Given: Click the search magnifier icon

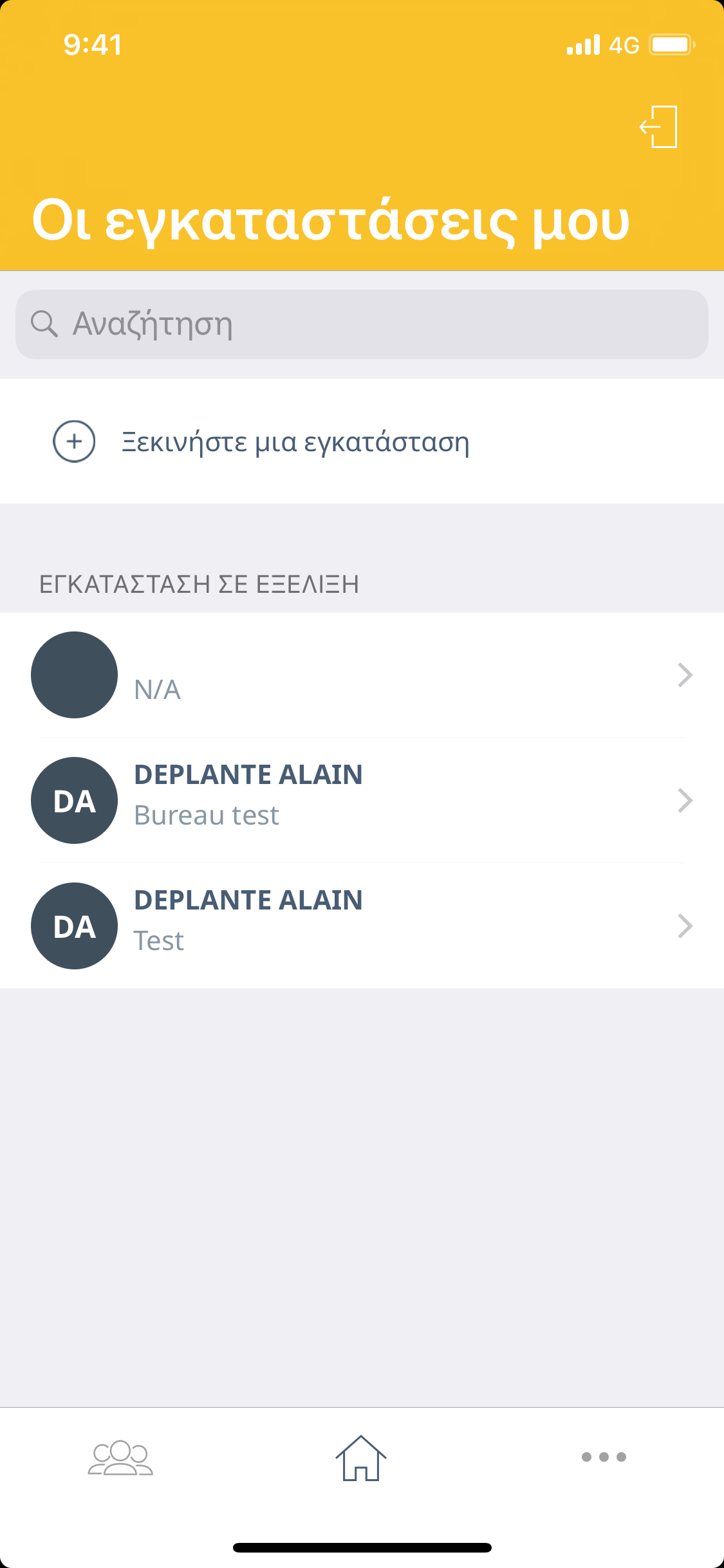Looking at the screenshot, I should [44, 324].
